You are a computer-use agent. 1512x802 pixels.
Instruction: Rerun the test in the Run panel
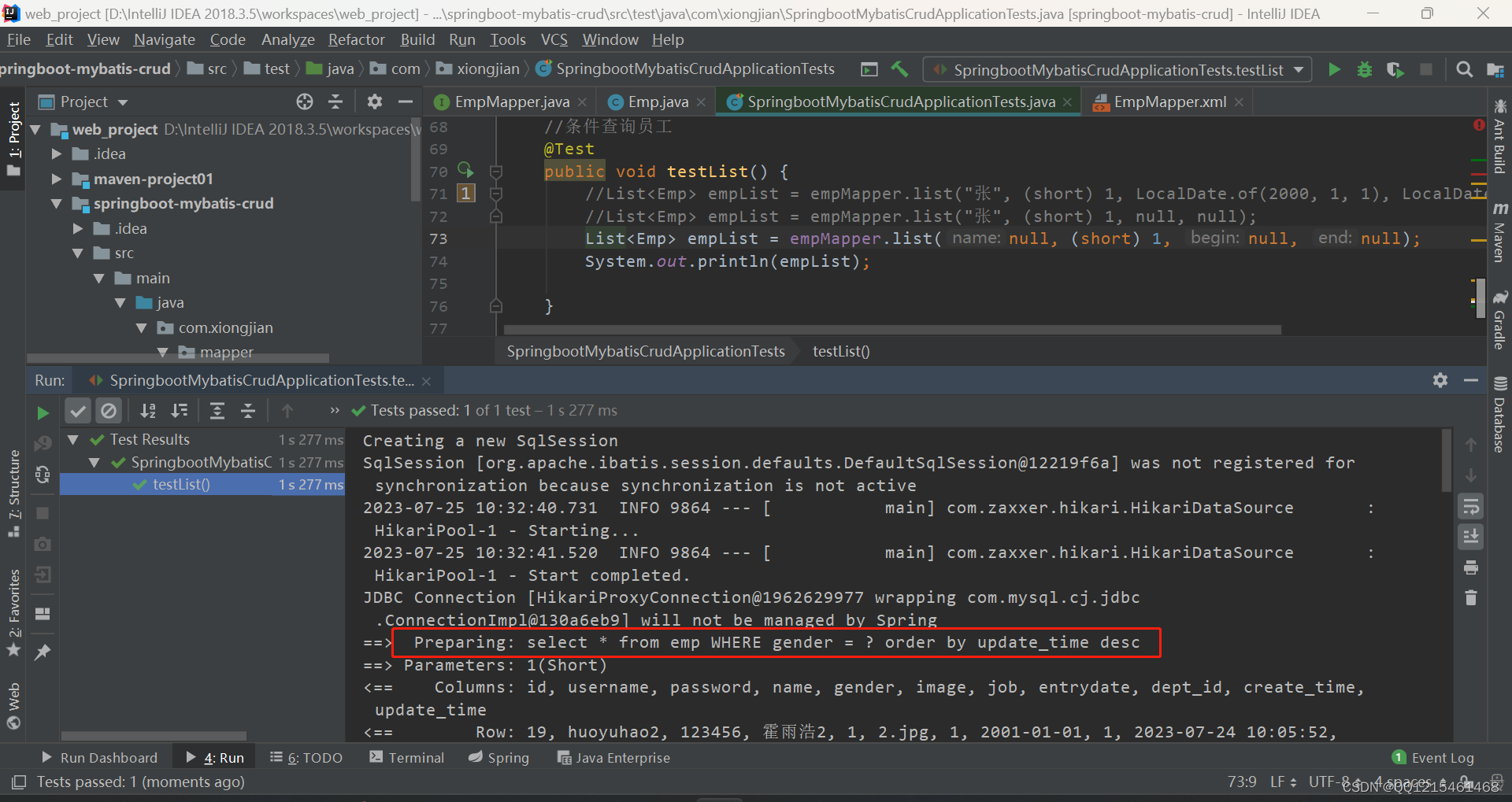(43, 412)
